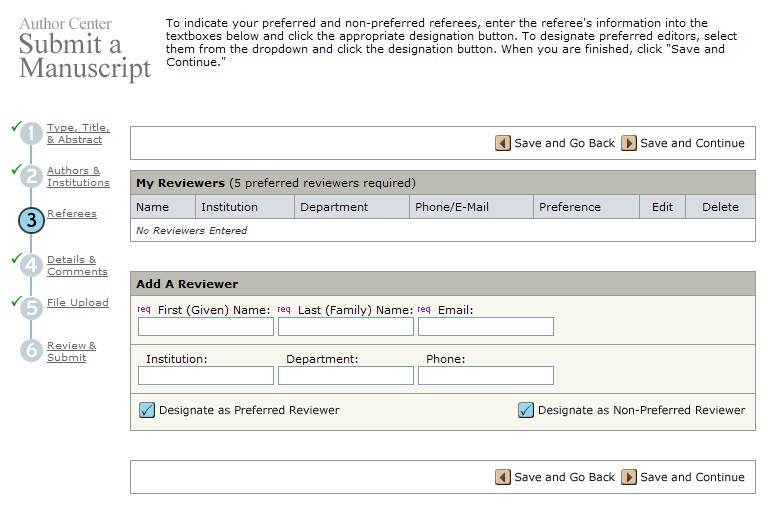The height and width of the screenshot is (511, 771).
Task: Click top Save and Go Back arrow icon
Action: pyautogui.click(x=503, y=143)
